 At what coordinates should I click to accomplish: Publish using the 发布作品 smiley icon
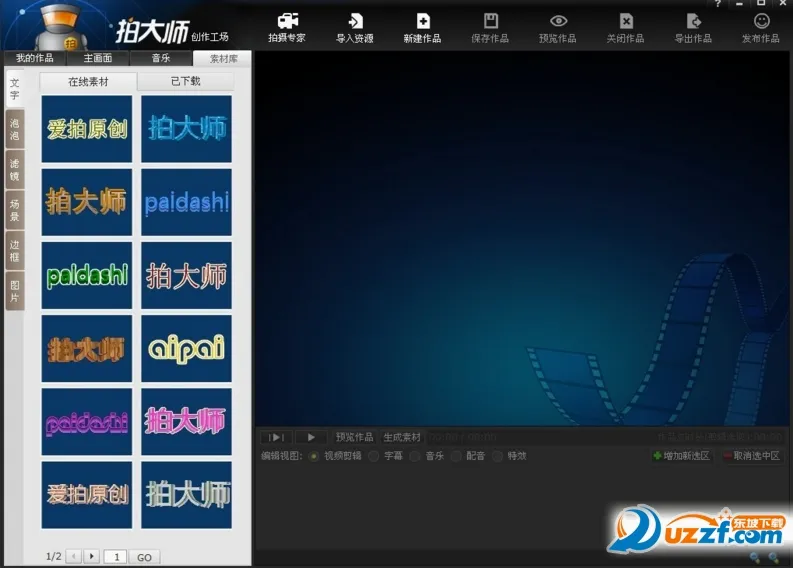pyautogui.click(x=761, y=27)
